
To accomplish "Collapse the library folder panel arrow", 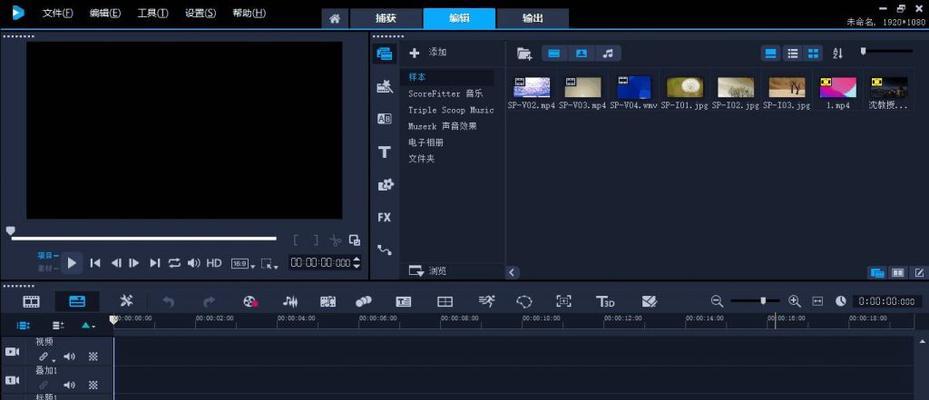I will (x=512, y=273).
